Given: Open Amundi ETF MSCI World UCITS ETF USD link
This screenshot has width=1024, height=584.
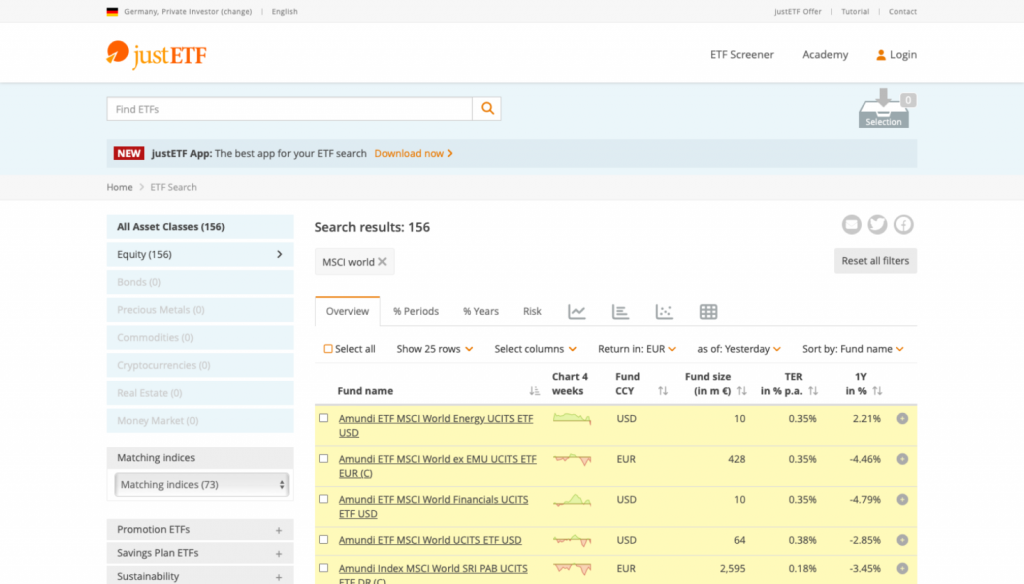Looking at the screenshot, I should 430,540.
